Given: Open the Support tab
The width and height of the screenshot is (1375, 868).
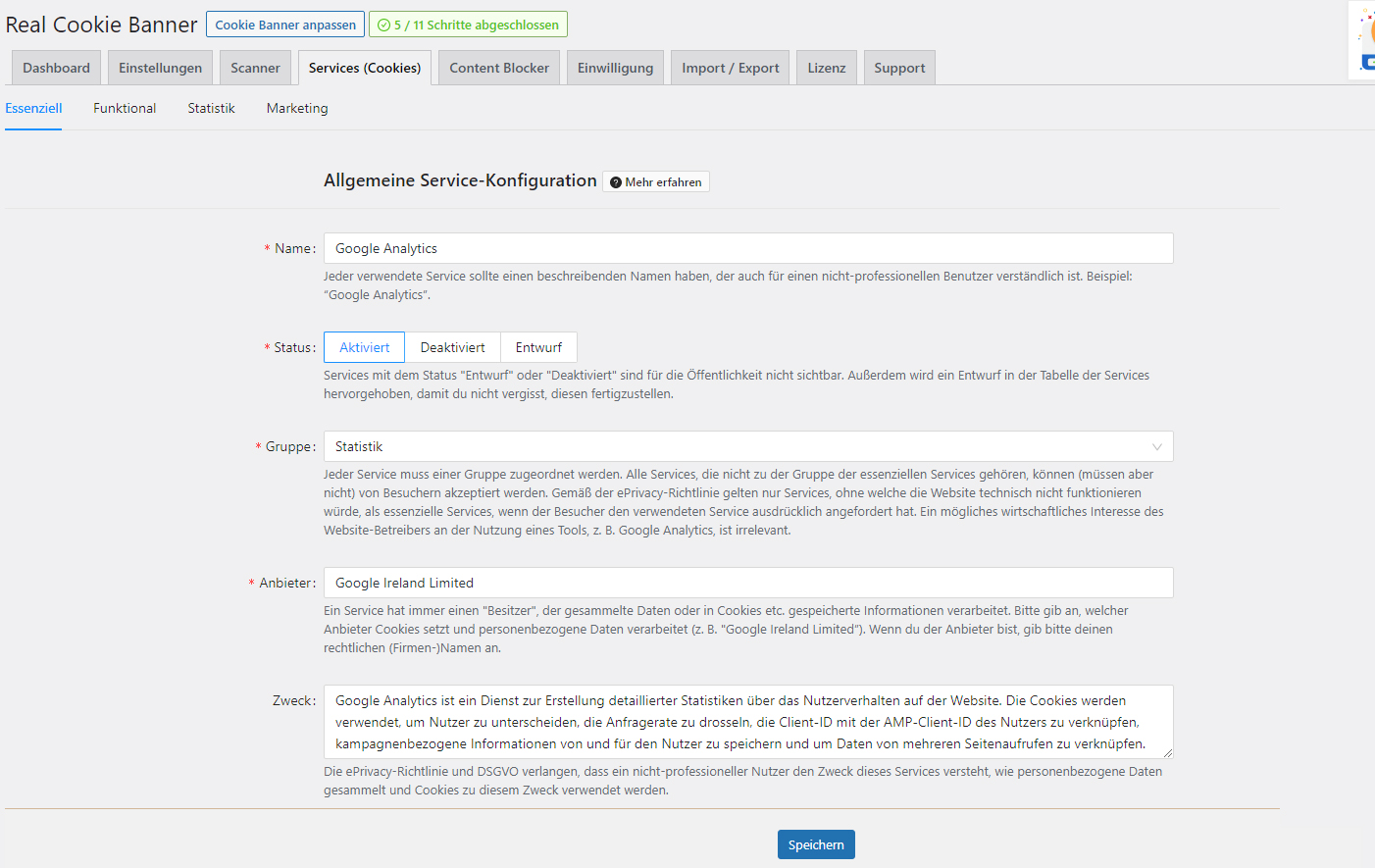Looking at the screenshot, I should (x=899, y=68).
